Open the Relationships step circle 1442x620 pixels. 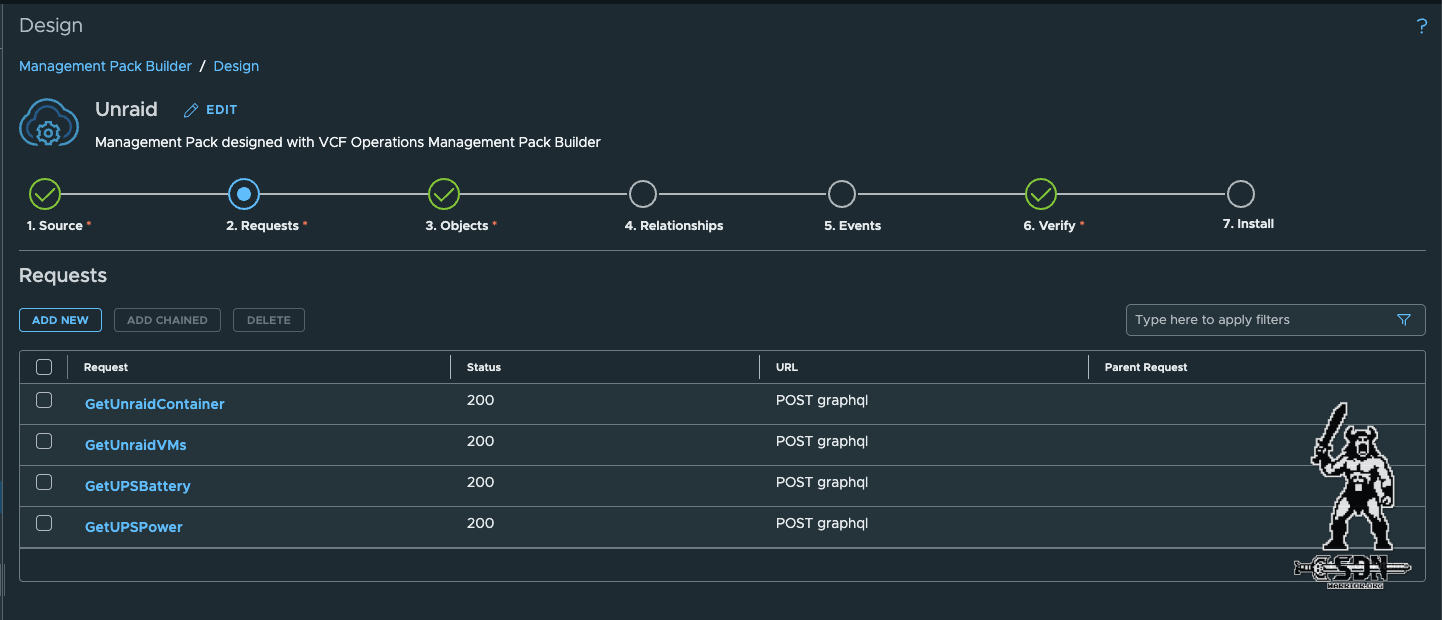[x=643, y=194]
